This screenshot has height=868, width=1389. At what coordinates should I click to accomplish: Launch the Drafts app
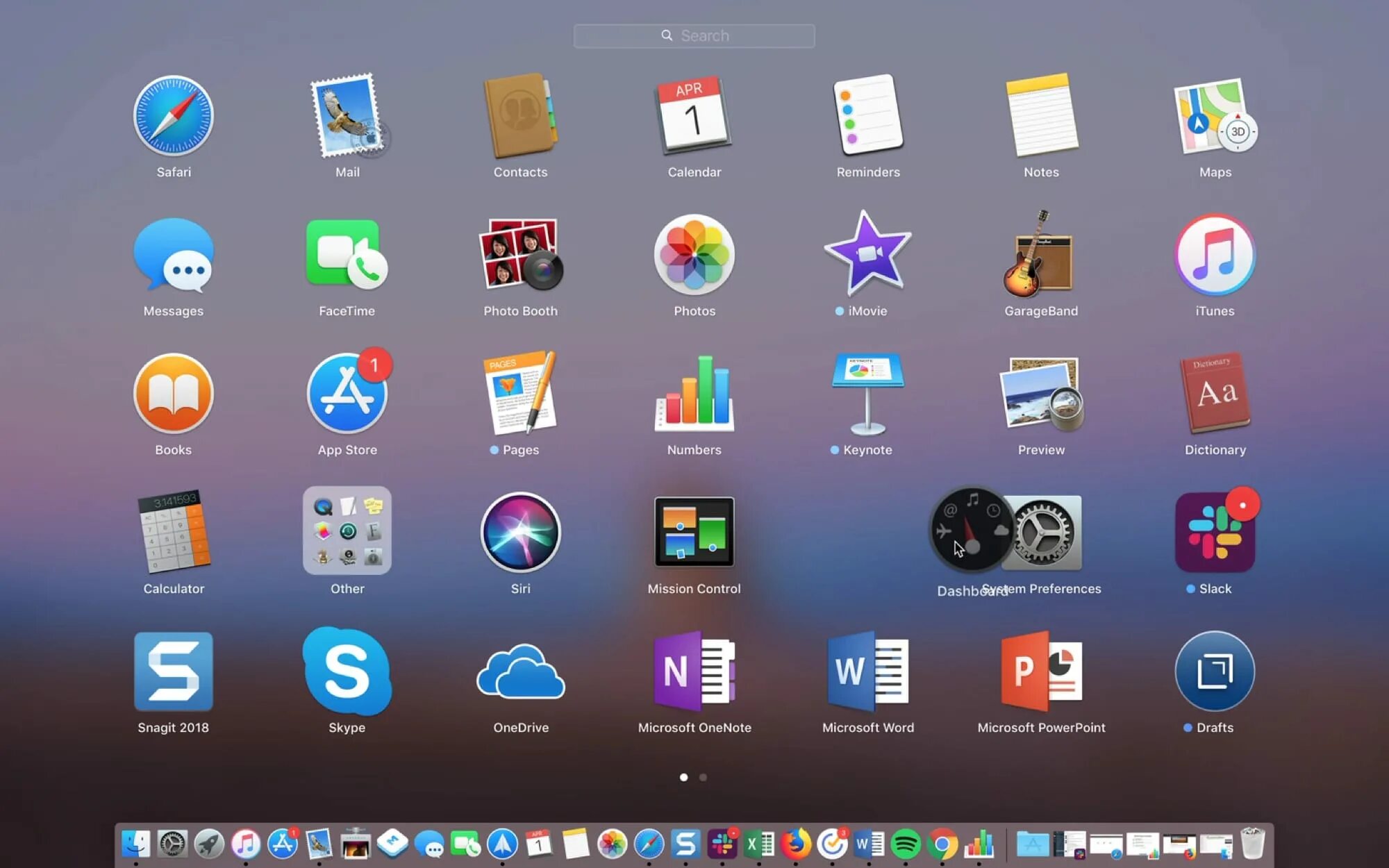(1214, 671)
